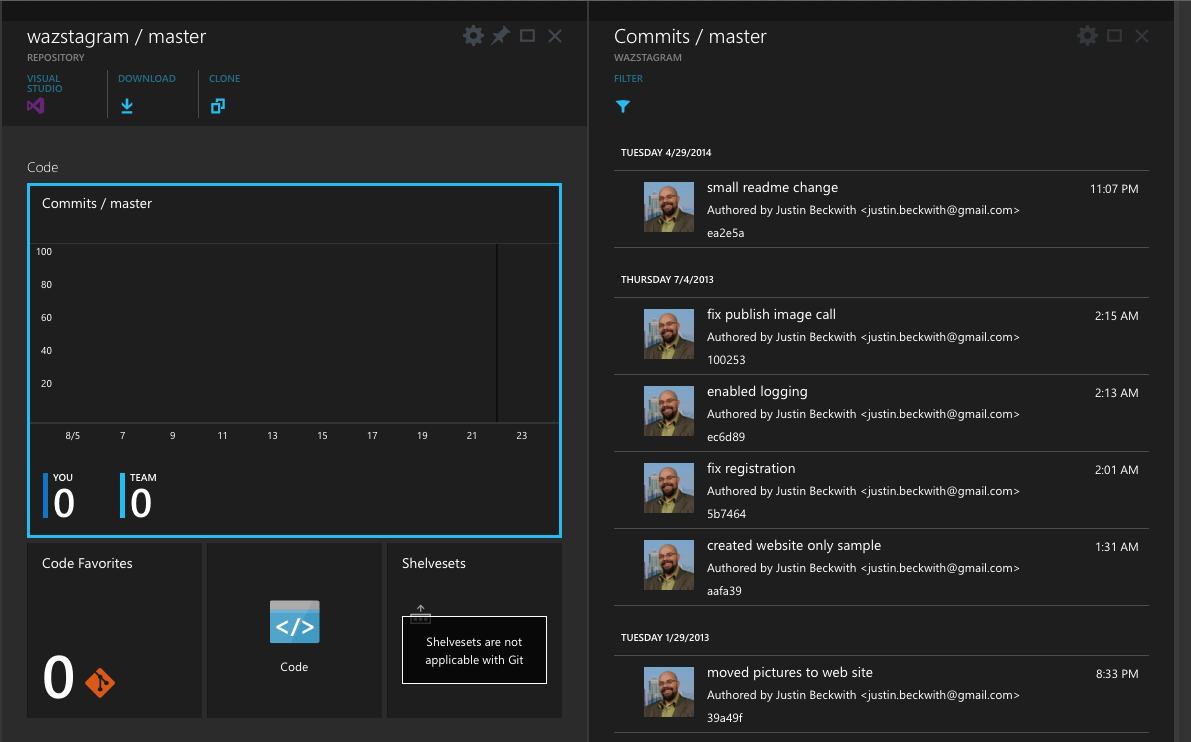Open commit 'small readme change'
This screenshot has height=742, width=1191.
tap(881, 209)
